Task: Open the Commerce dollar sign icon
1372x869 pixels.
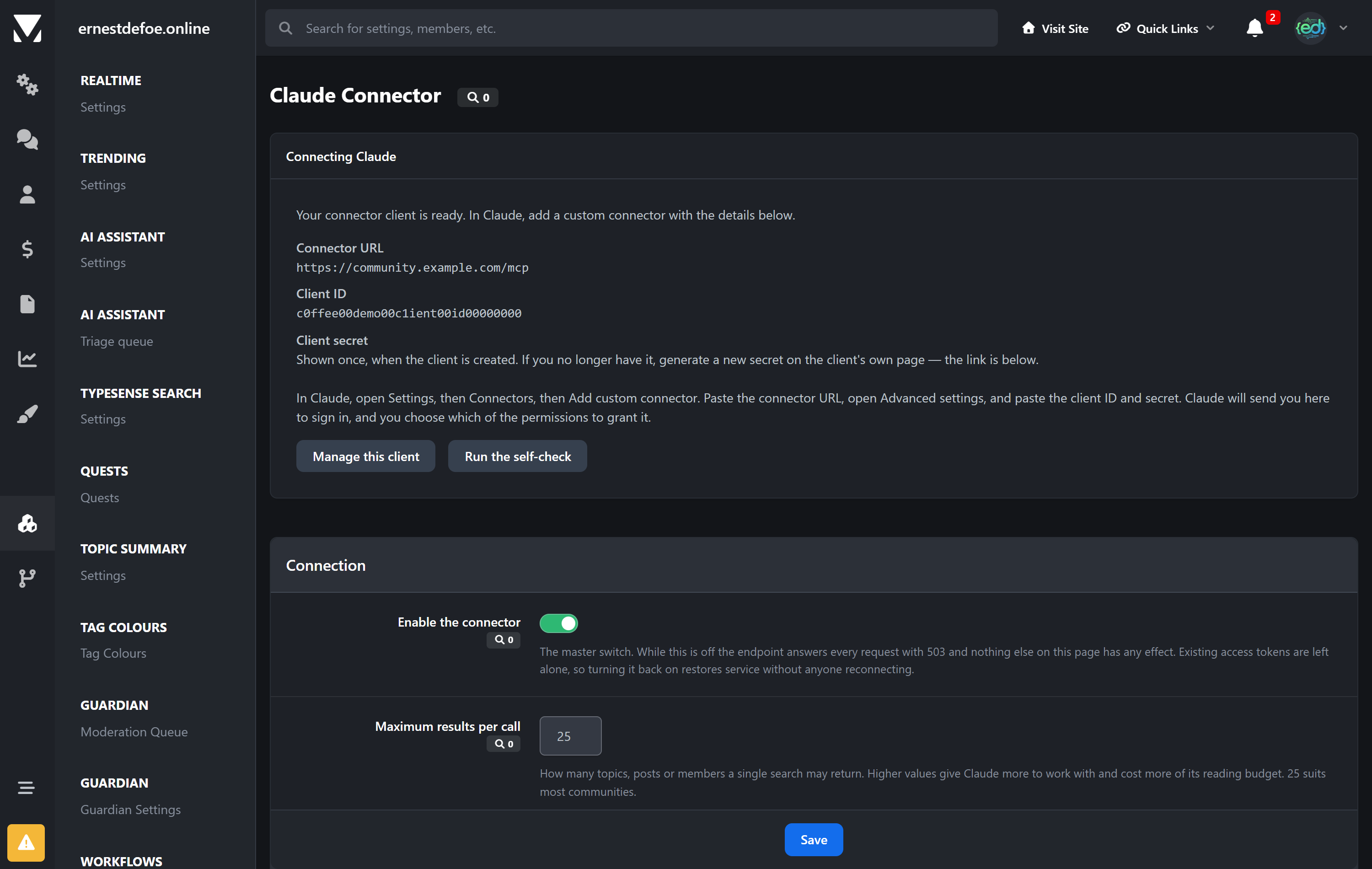Action: point(27,249)
